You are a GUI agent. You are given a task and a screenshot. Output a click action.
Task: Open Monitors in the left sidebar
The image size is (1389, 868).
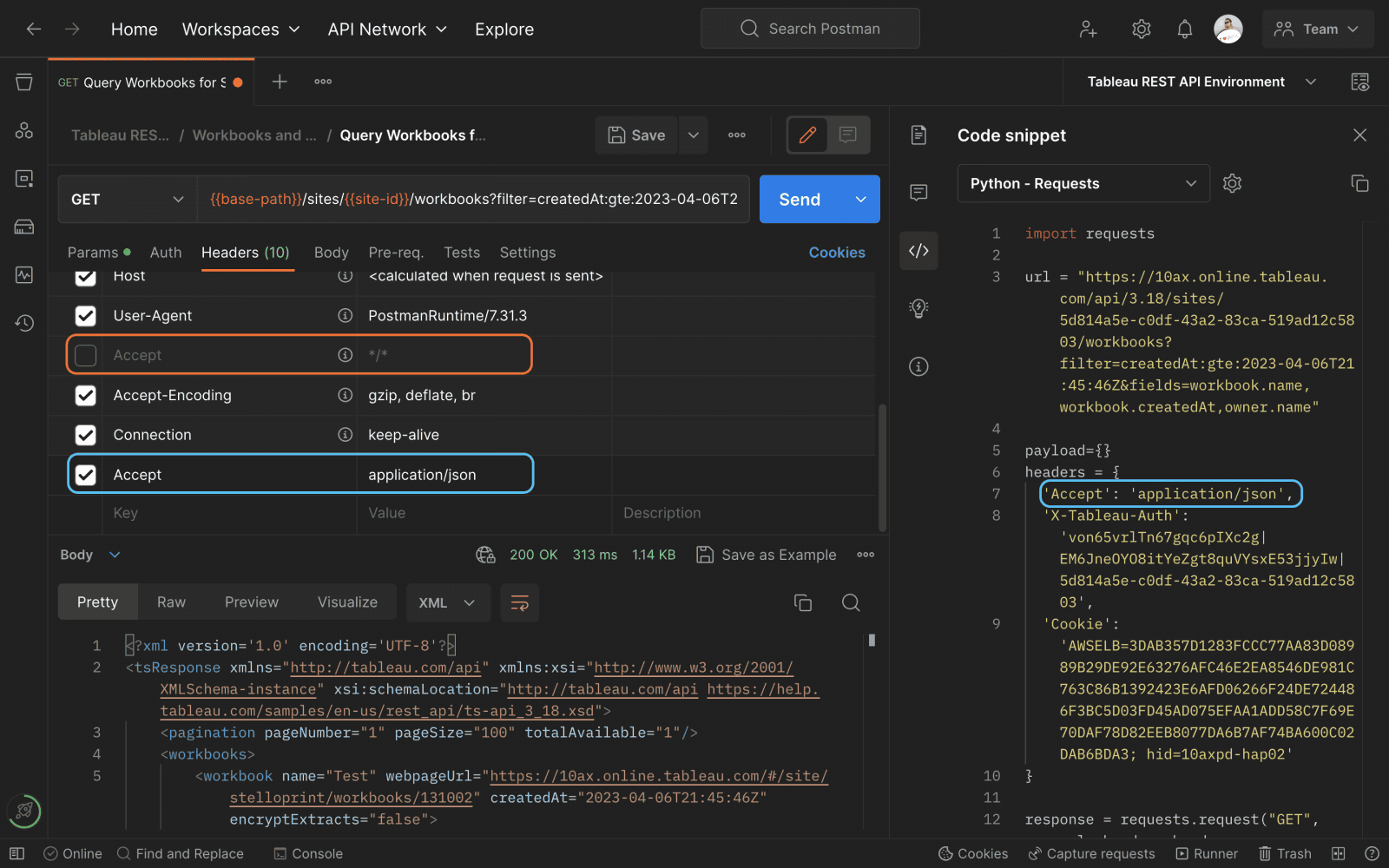[24, 275]
